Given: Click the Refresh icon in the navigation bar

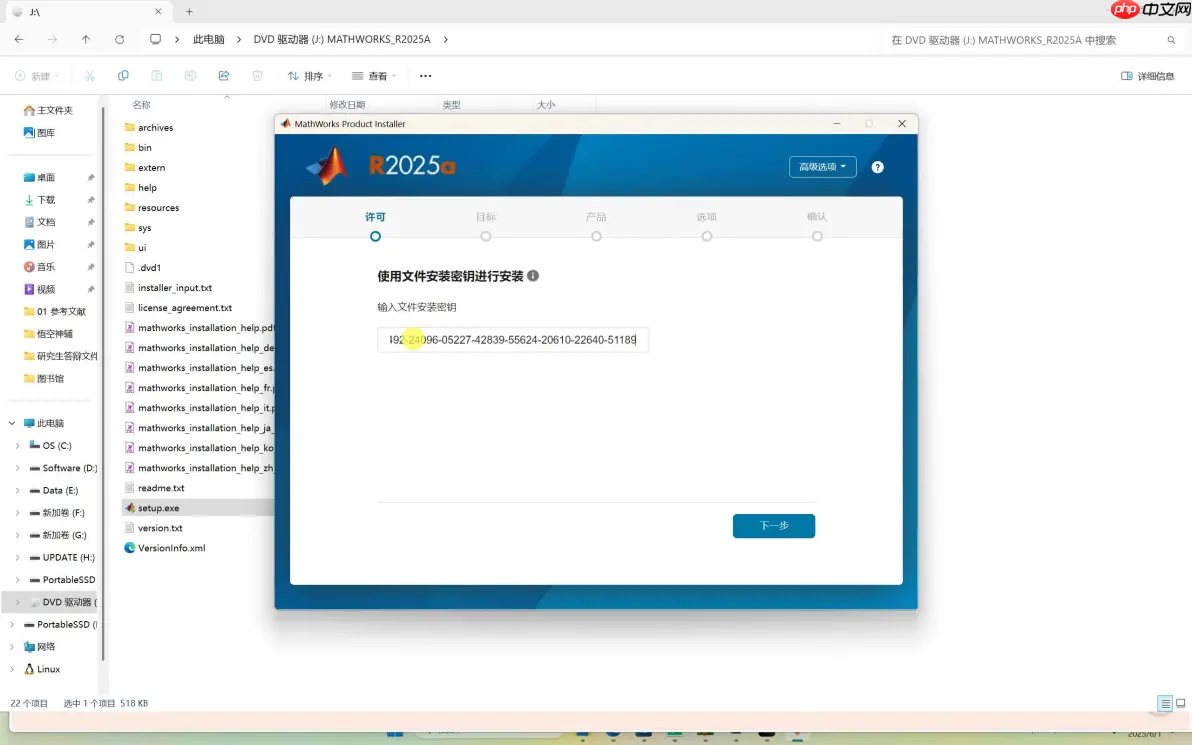Looking at the screenshot, I should click(119, 39).
